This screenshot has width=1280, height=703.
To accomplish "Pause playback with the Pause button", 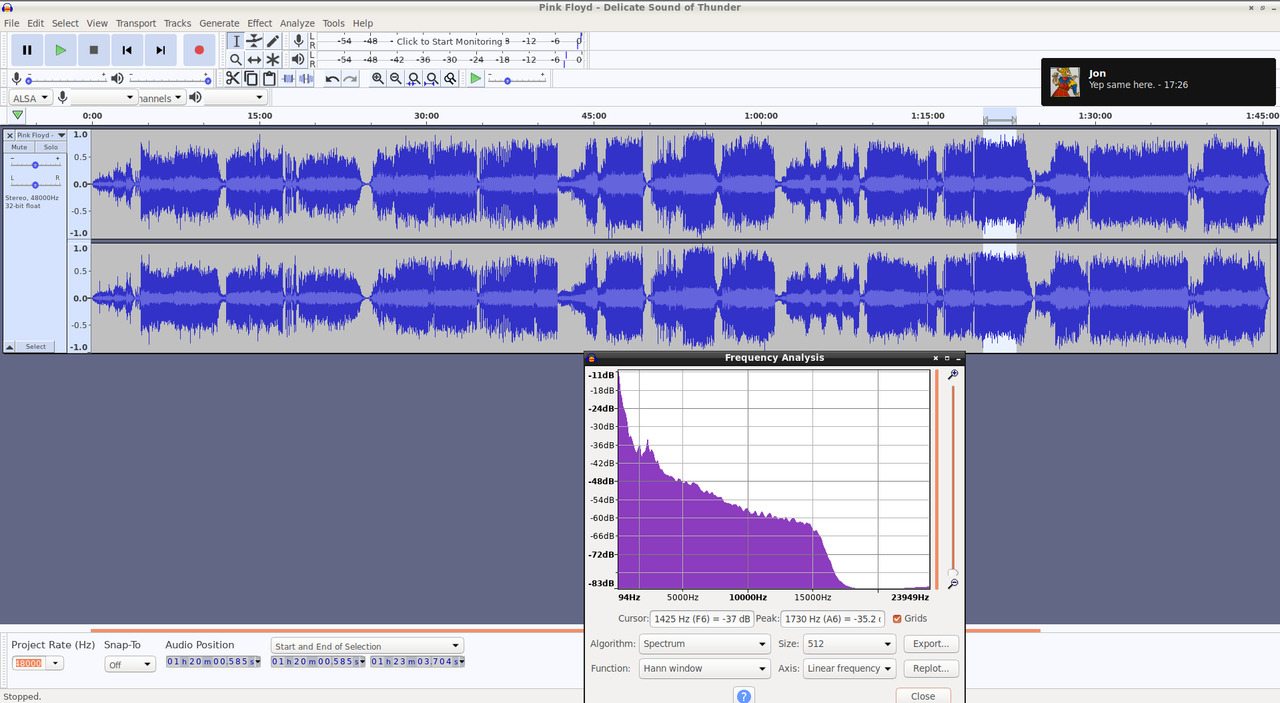I will click(27, 50).
